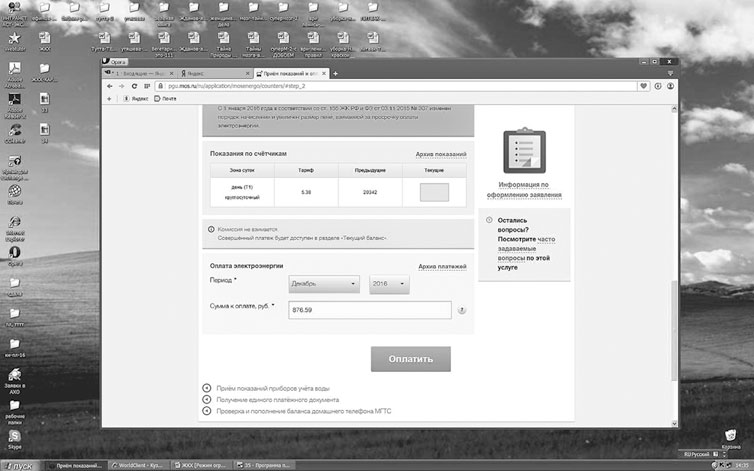Click the RU Русский language indicator
The height and width of the screenshot is (471, 754).
point(697,454)
